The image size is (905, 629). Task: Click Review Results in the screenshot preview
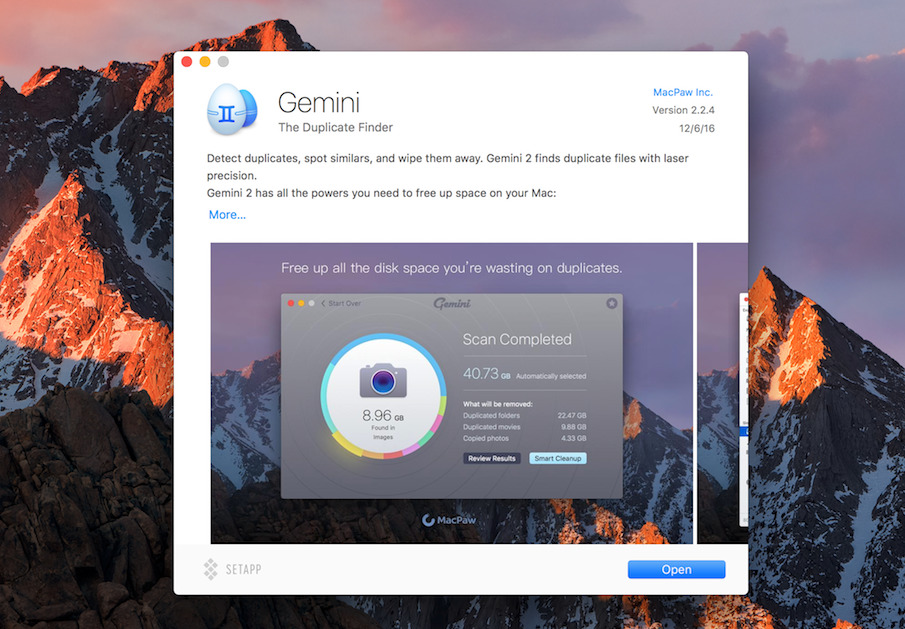(492, 458)
